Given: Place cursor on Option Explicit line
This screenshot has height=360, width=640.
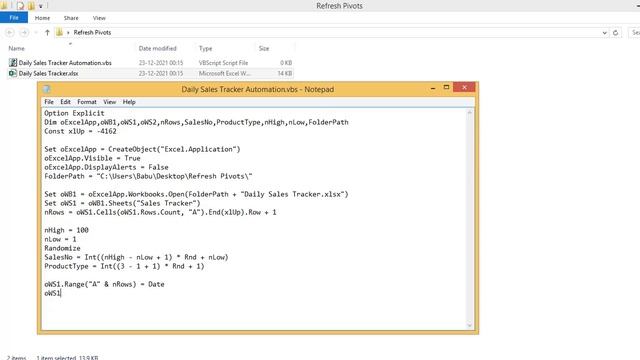Looking at the screenshot, I should (74, 113).
